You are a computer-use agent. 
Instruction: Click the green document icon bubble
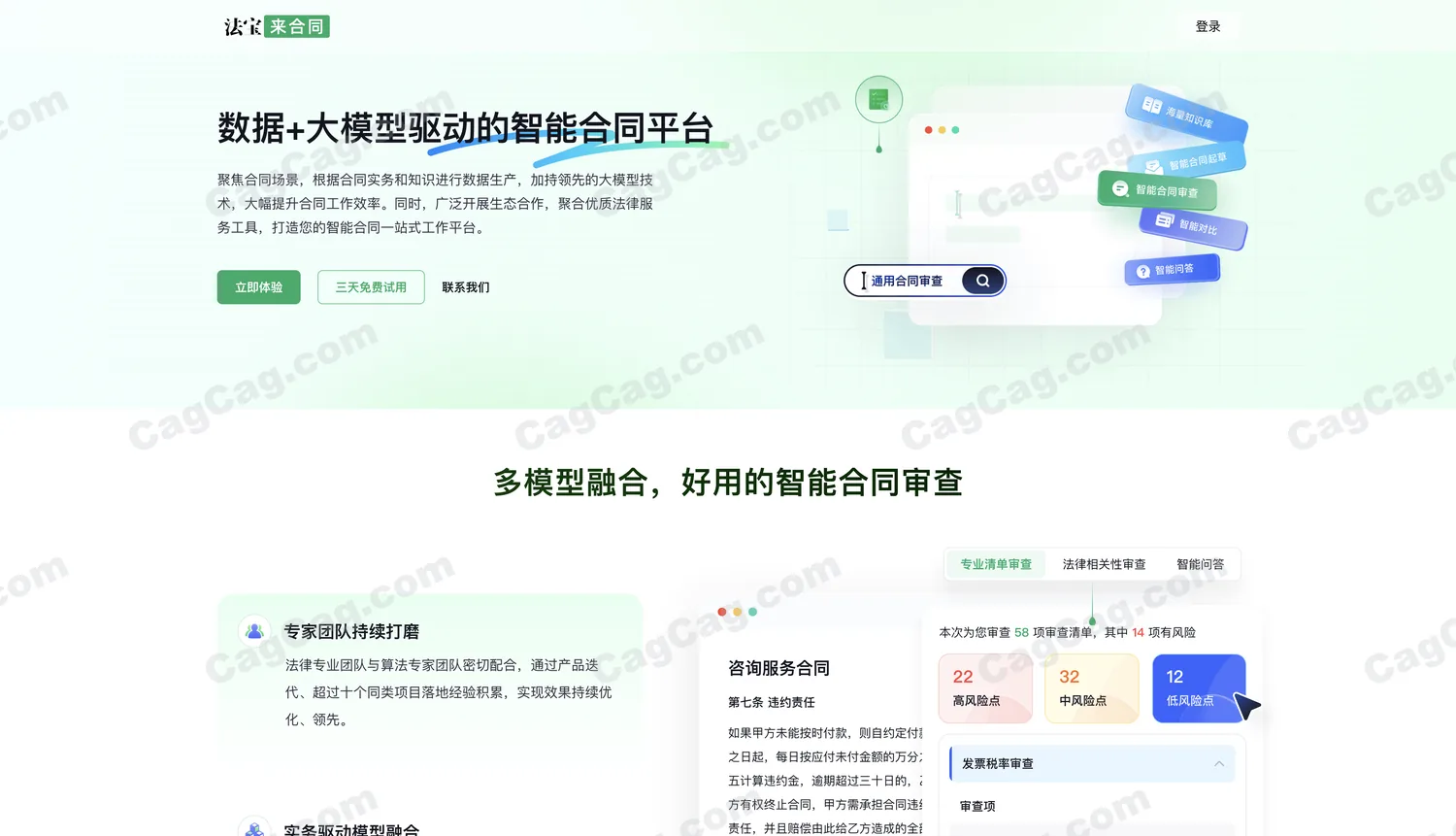click(x=878, y=99)
